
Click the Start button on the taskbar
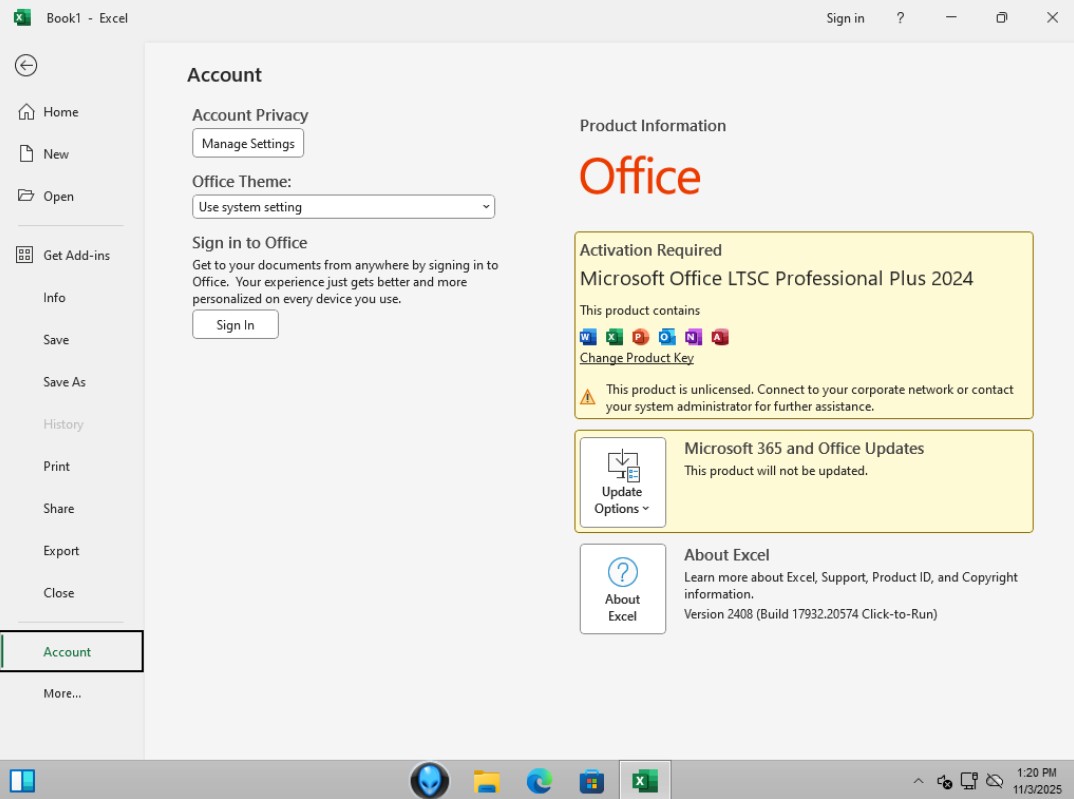tap(22, 780)
